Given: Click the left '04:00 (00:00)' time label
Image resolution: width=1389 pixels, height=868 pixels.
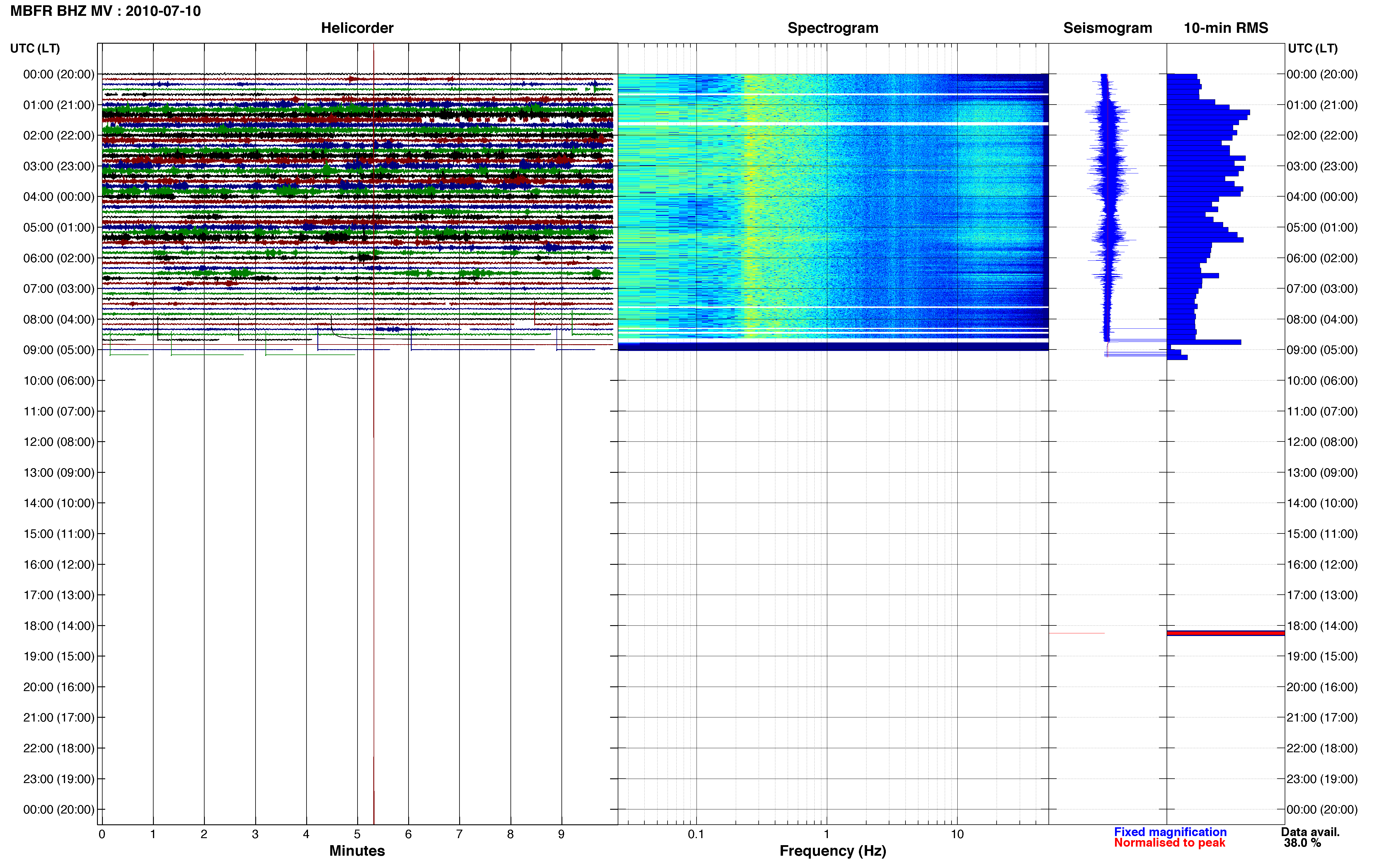Looking at the screenshot, I should click(59, 196).
